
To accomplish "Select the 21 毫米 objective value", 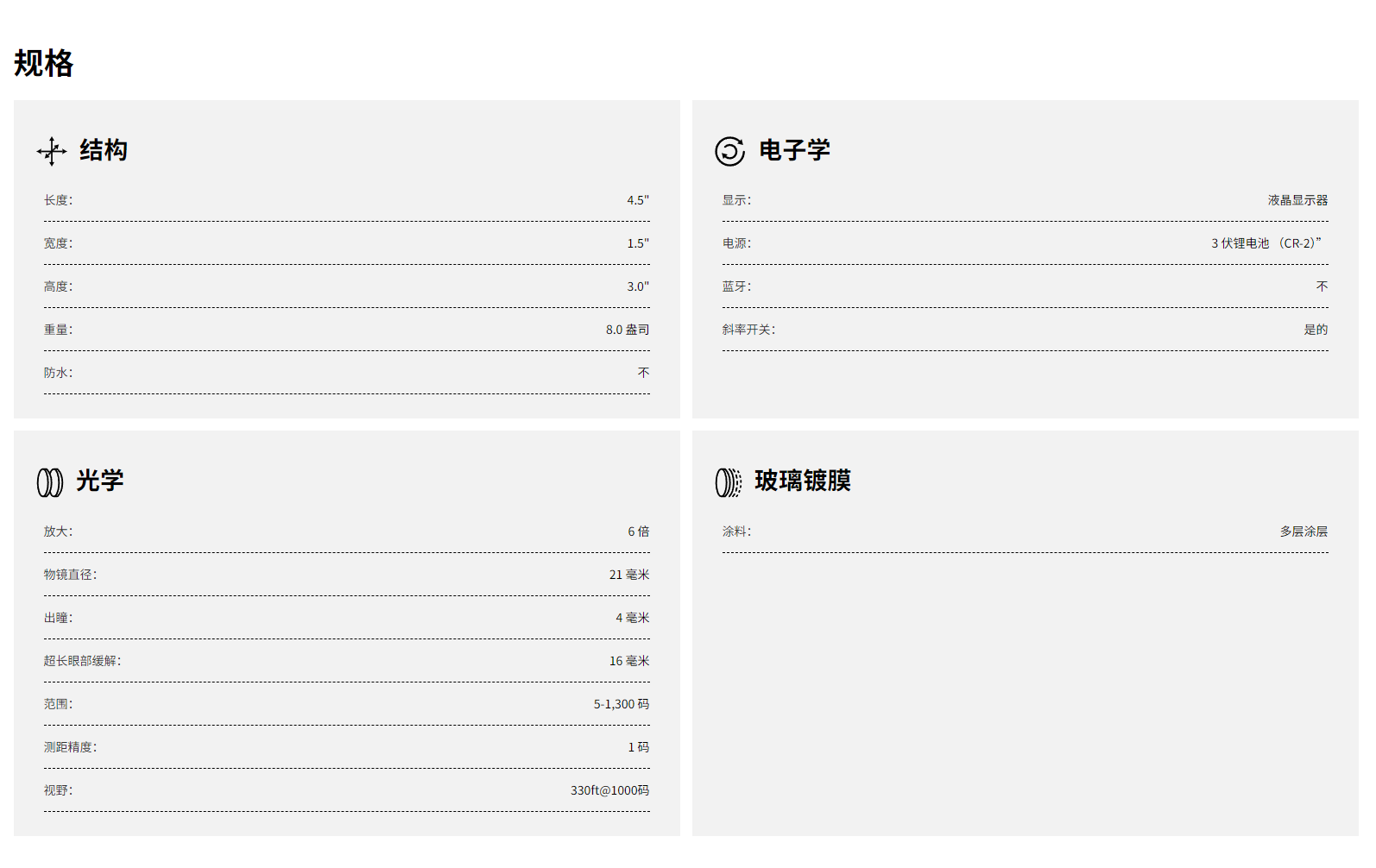I will click(x=629, y=575).
